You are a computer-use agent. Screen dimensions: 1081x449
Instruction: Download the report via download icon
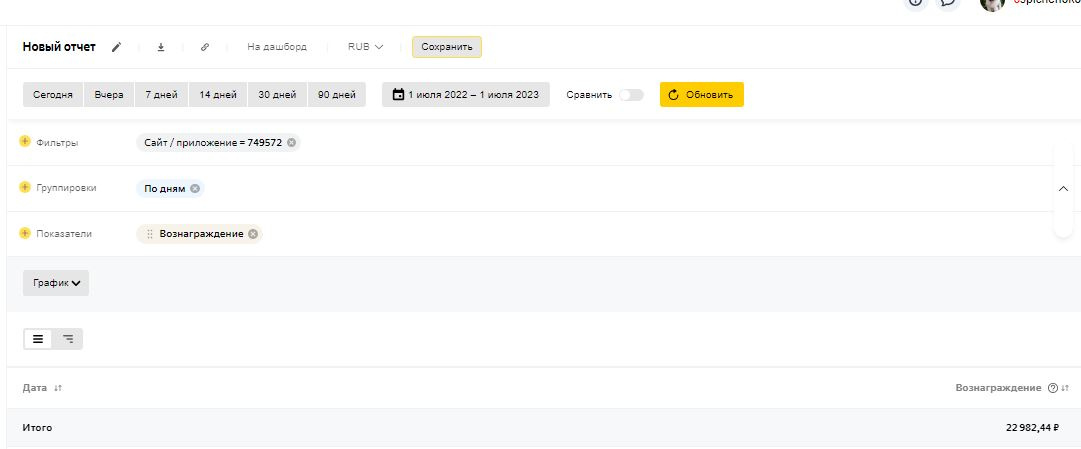pyautogui.click(x=161, y=47)
